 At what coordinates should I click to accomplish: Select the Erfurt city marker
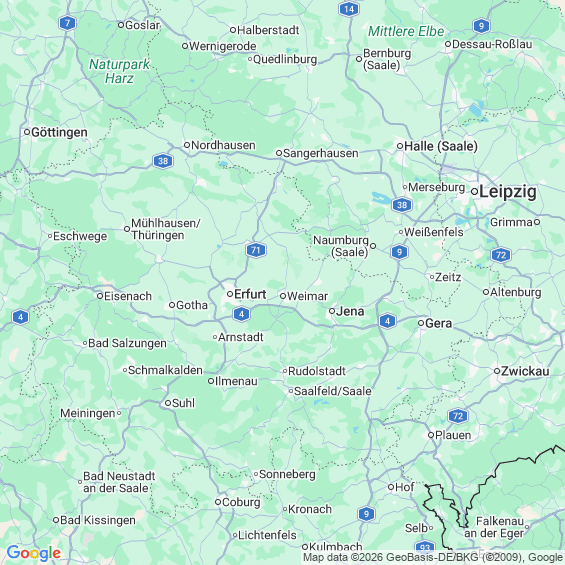230,294
